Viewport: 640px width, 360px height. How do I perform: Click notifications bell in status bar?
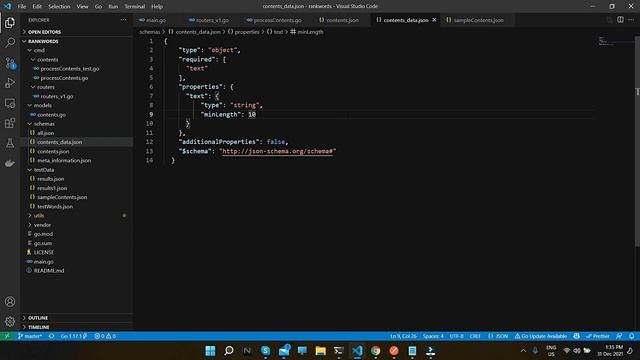point(631,336)
